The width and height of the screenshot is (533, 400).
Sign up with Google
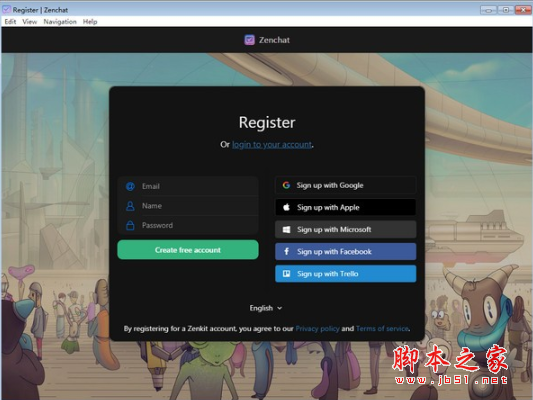[345, 185]
